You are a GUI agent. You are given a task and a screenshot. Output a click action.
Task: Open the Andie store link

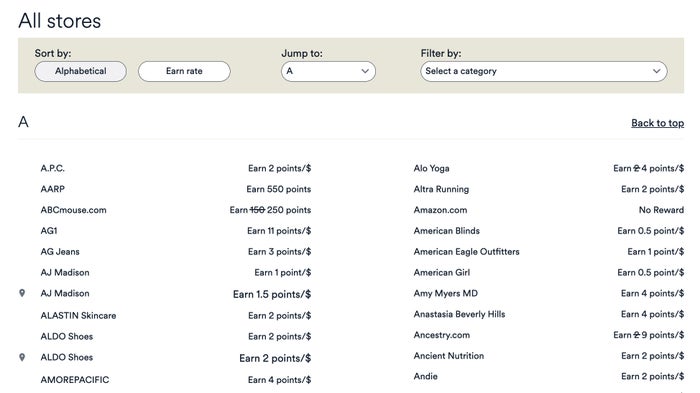pos(425,376)
